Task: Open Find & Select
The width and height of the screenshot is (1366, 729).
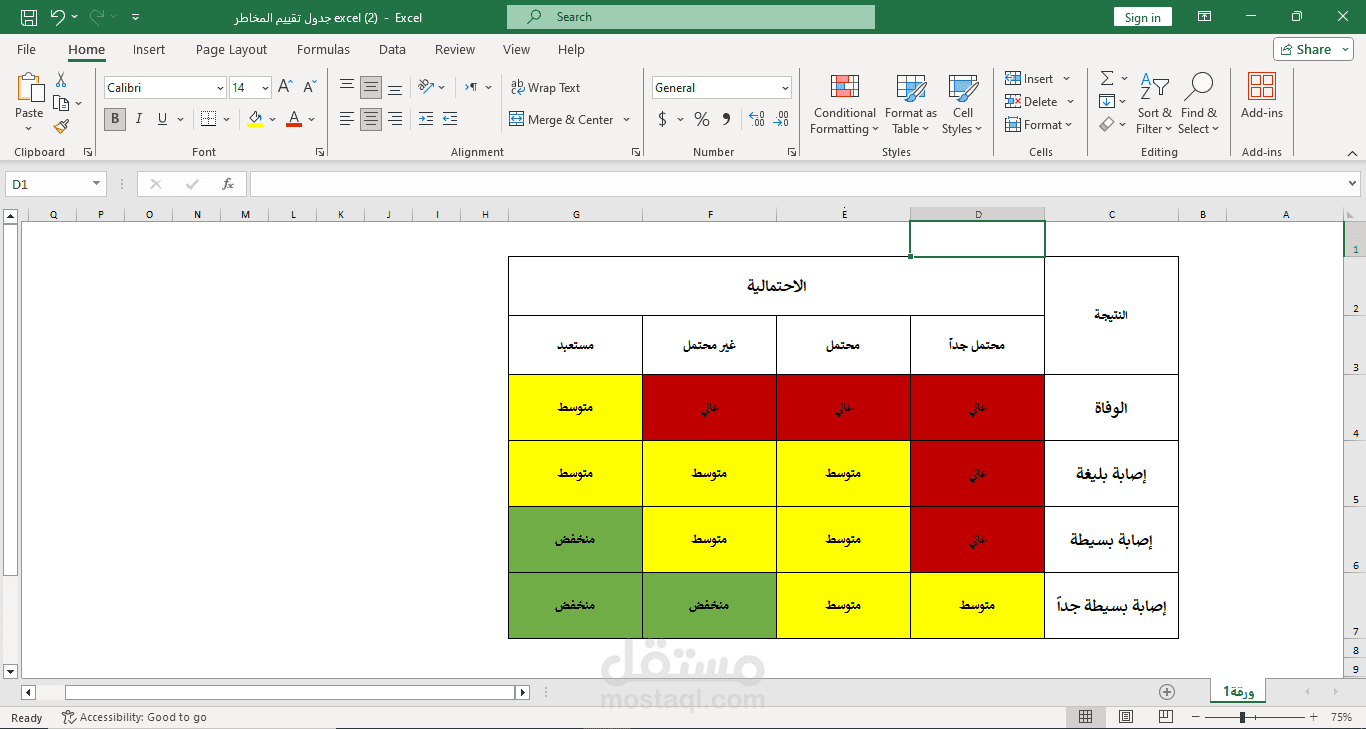Action: [1198, 104]
